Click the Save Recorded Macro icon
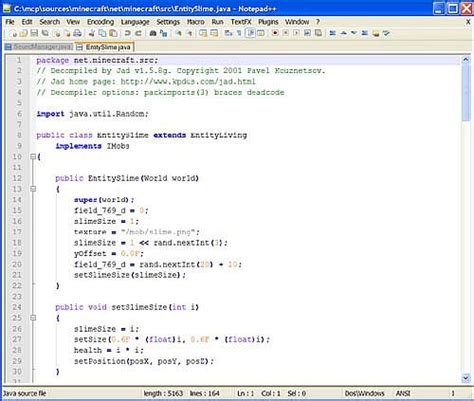474x401 pixels. (x=318, y=33)
